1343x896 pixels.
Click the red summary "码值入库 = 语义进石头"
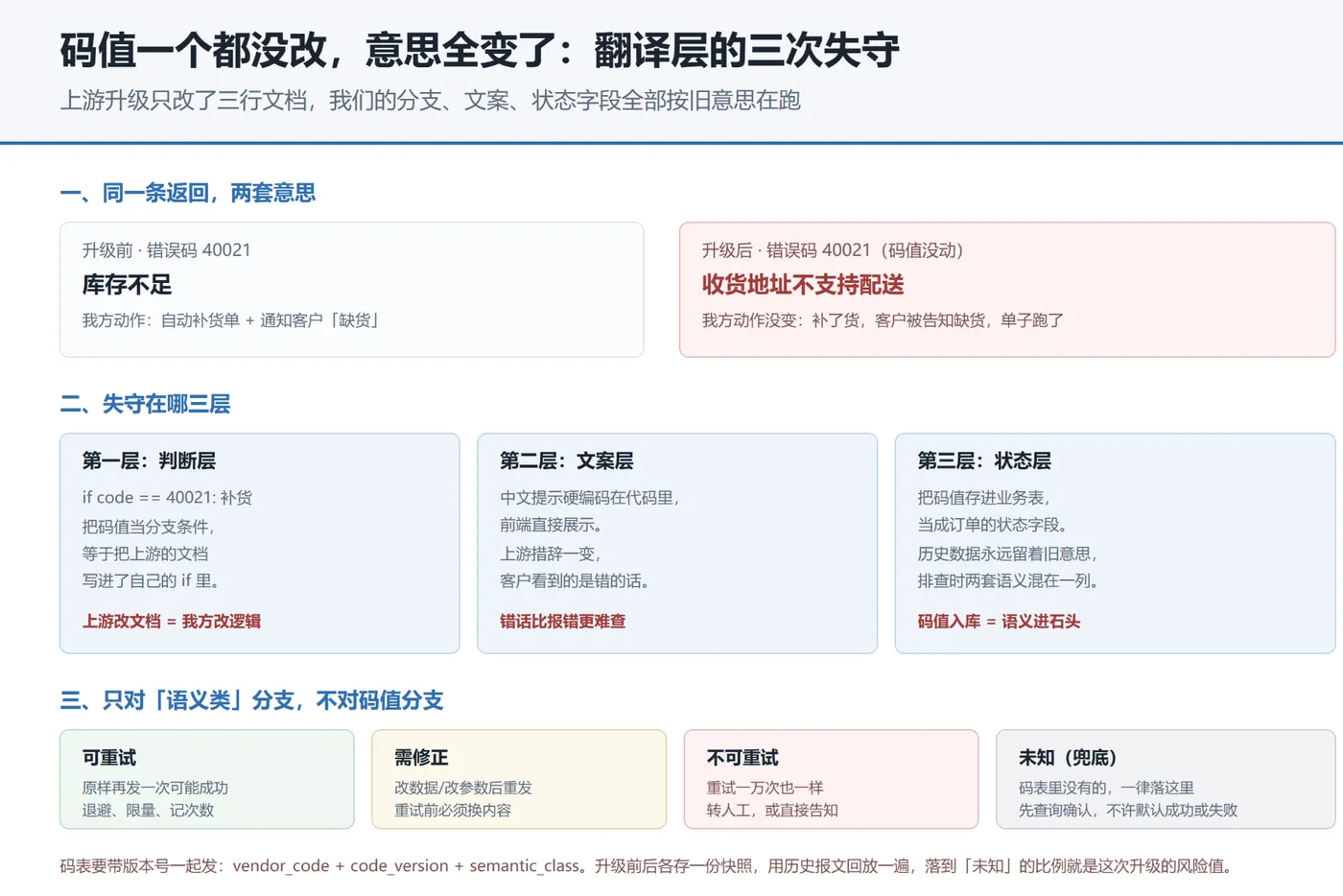pos(999,622)
